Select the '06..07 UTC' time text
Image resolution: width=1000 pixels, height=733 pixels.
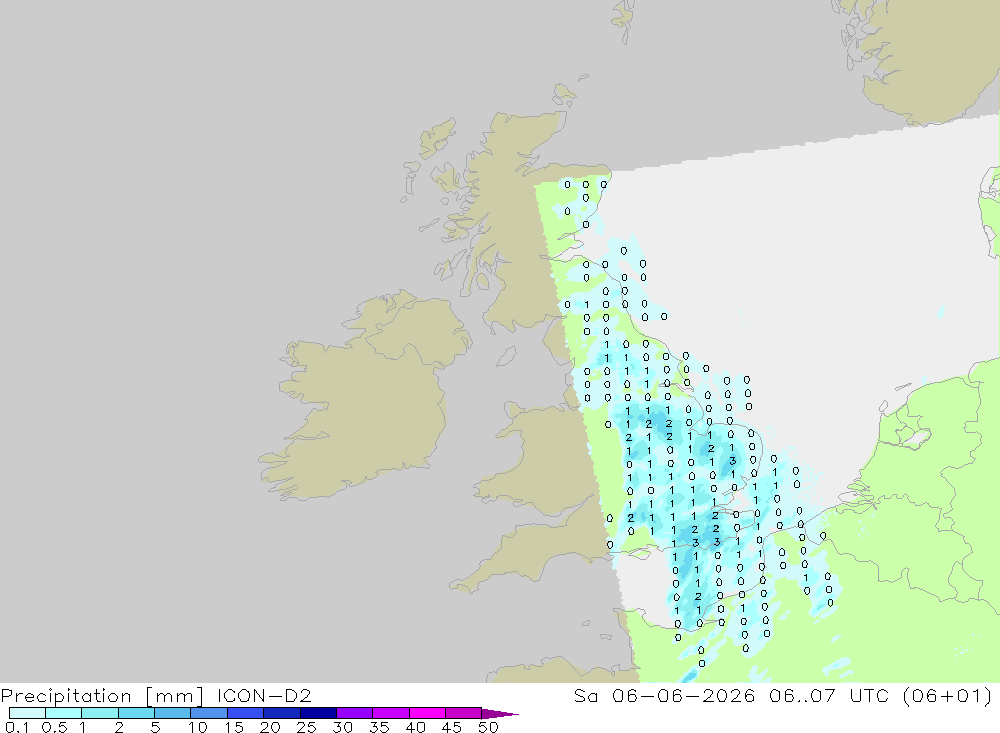[x=829, y=695]
